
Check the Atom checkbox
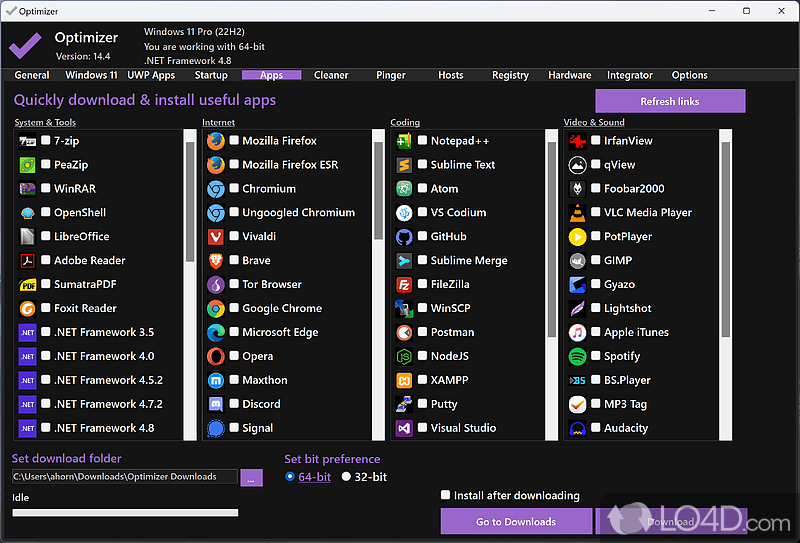tap(422, 188)
